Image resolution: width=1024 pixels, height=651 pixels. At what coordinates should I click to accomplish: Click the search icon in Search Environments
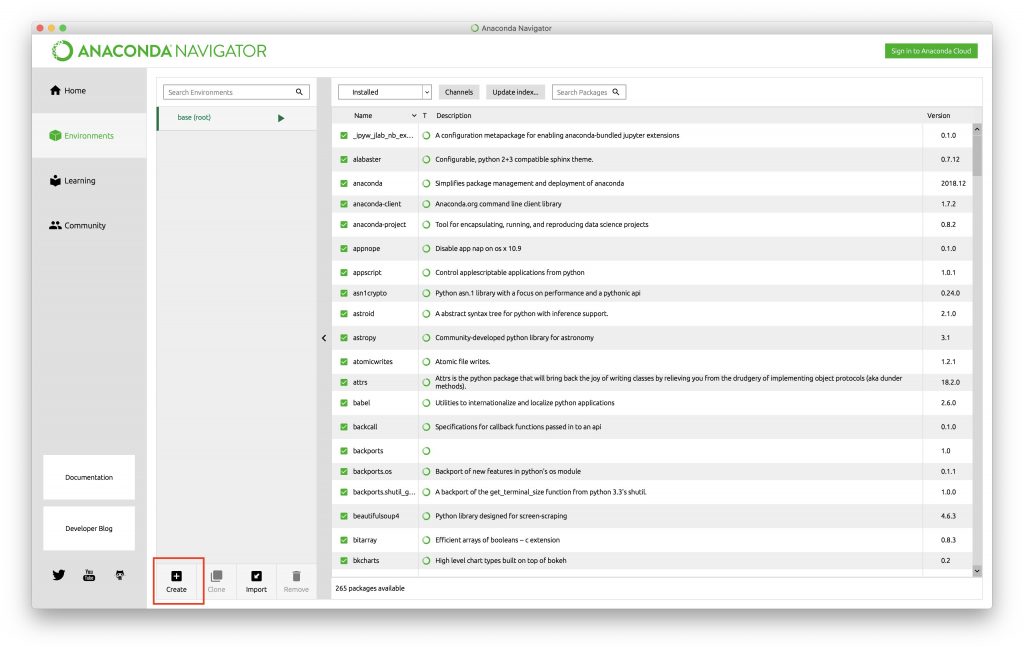tap(299, 92)
